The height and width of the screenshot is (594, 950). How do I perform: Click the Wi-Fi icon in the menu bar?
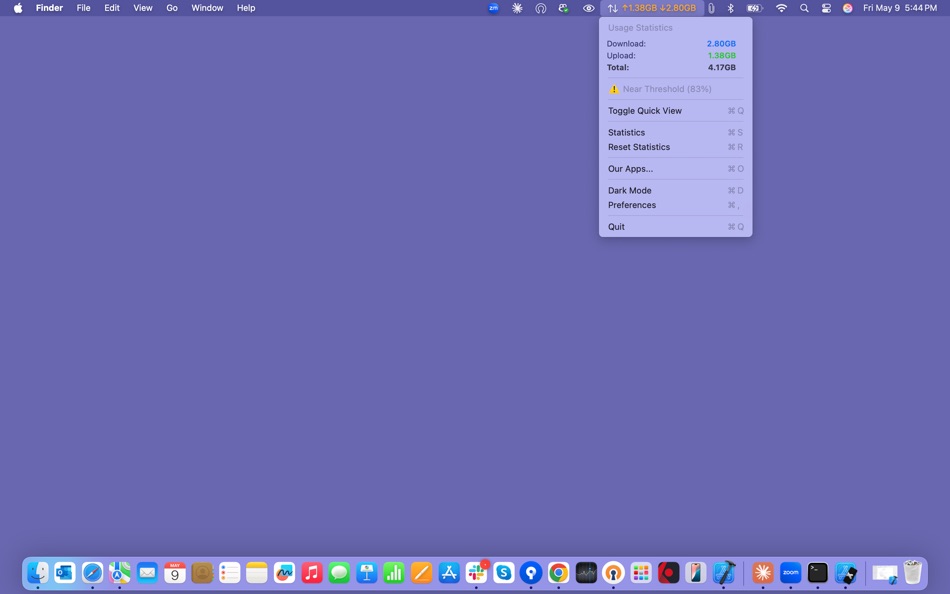(x=780, y=8)
